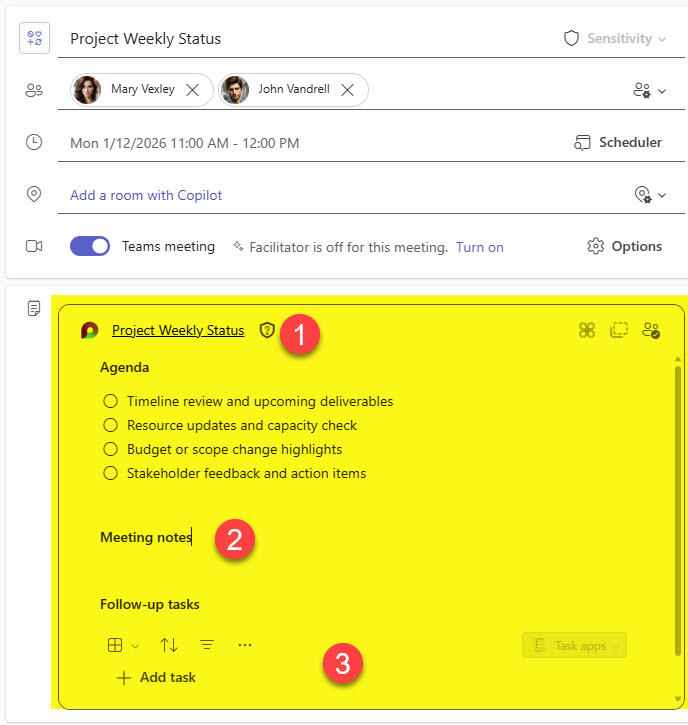Check Stakeholder feedback and action items
Screen dimensions: 688x725
click(110, 473)
